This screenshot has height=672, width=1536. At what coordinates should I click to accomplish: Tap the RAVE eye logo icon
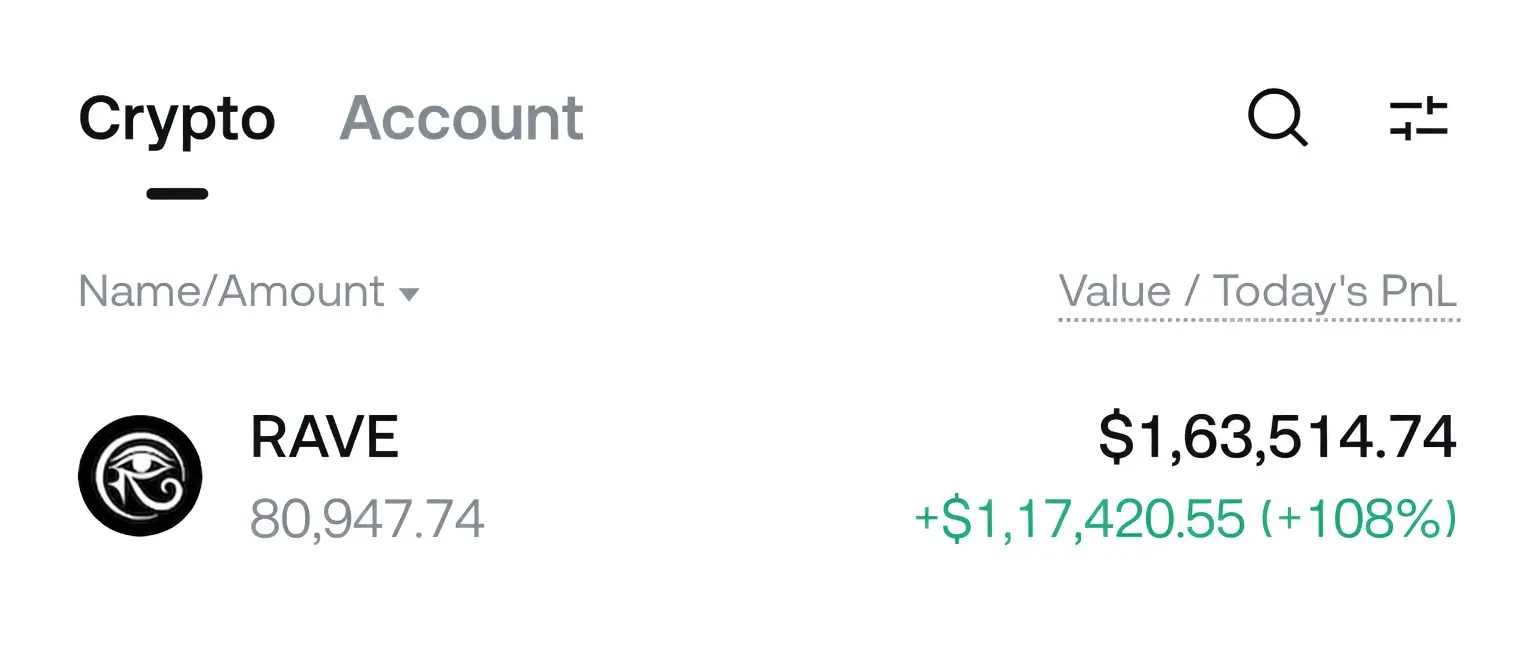click(140, 476)
